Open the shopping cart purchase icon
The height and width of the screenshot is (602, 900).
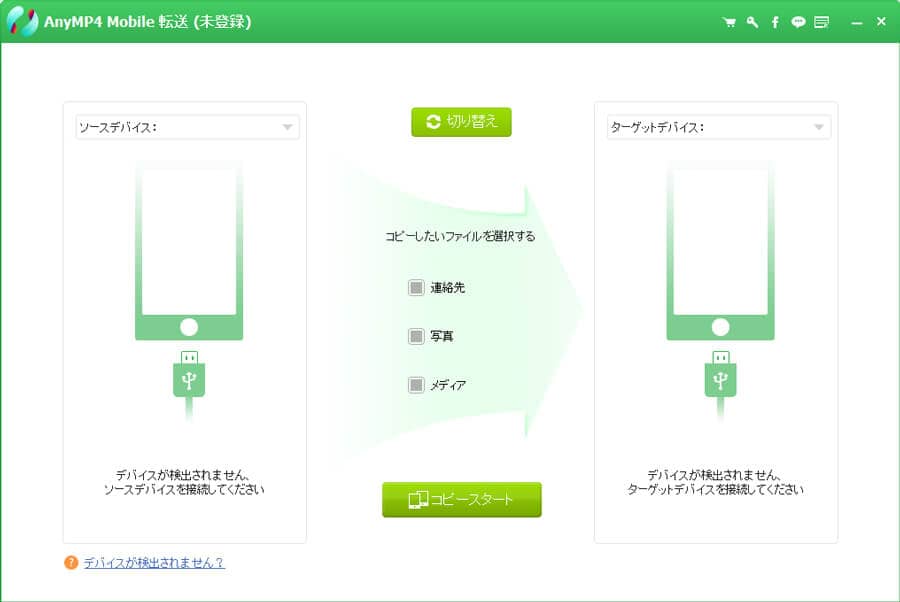[x=729, y=22]
